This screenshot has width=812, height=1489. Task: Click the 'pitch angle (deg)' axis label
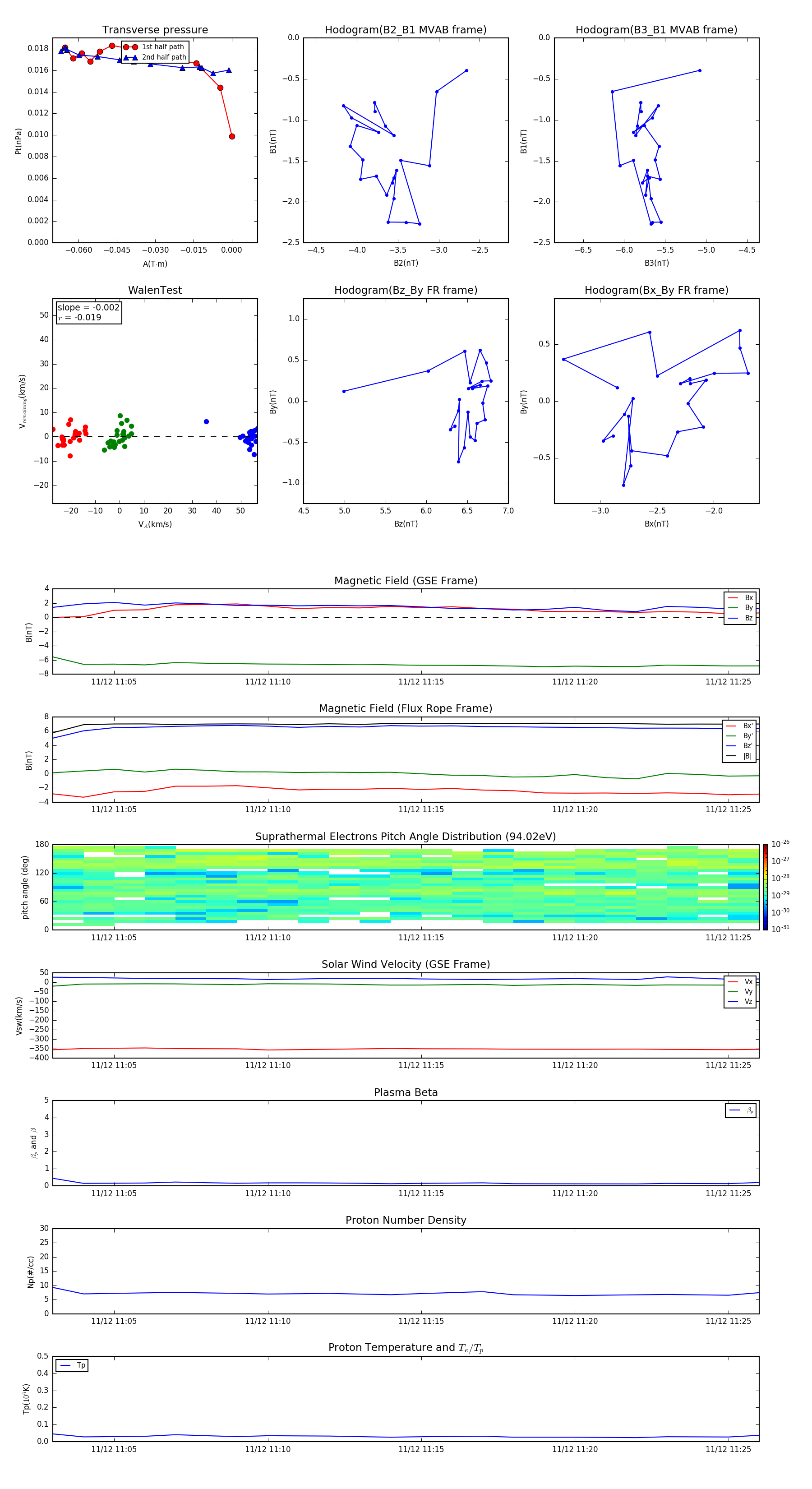25,887
